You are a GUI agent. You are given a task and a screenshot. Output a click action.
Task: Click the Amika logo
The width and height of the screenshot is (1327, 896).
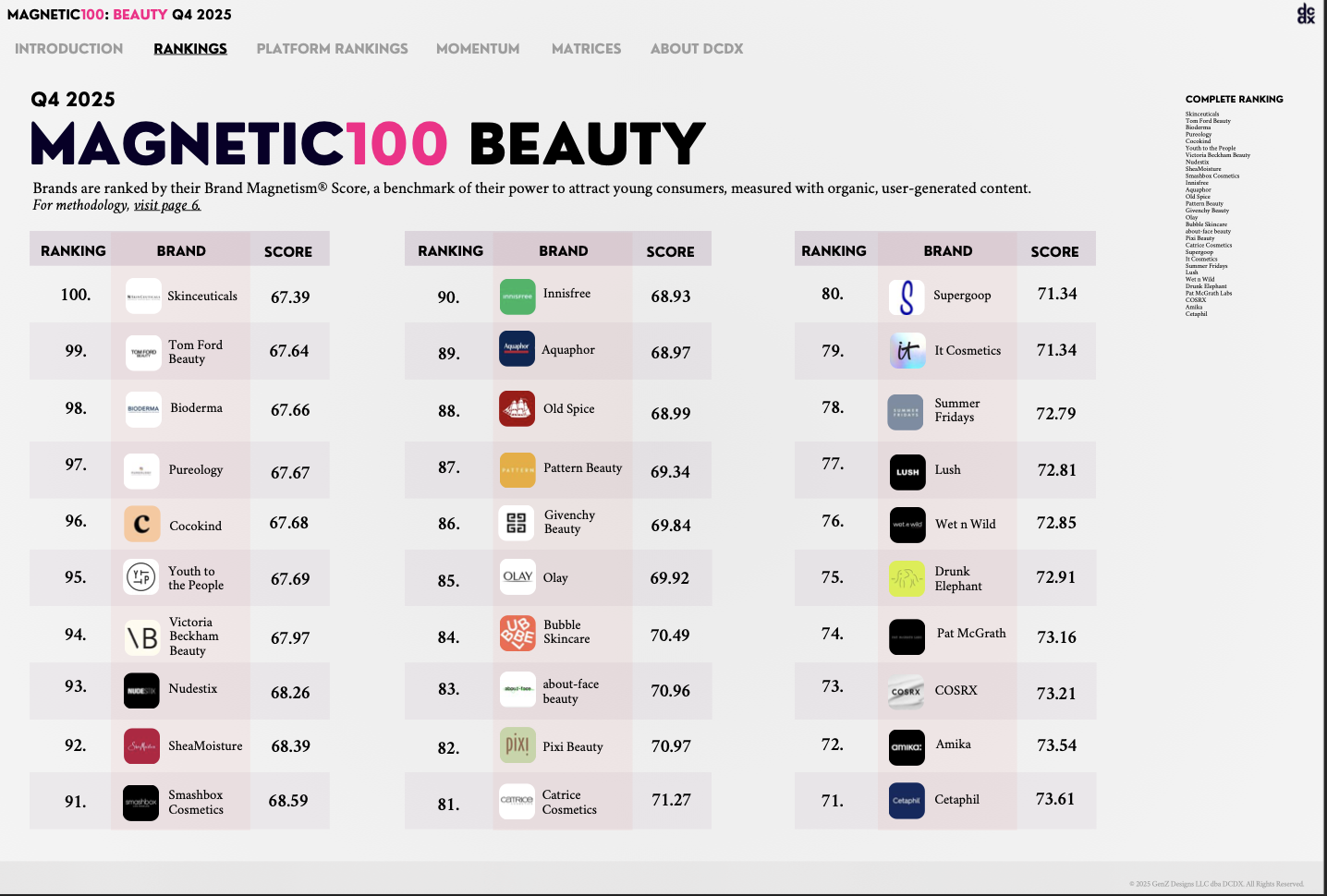coord(907,747)
